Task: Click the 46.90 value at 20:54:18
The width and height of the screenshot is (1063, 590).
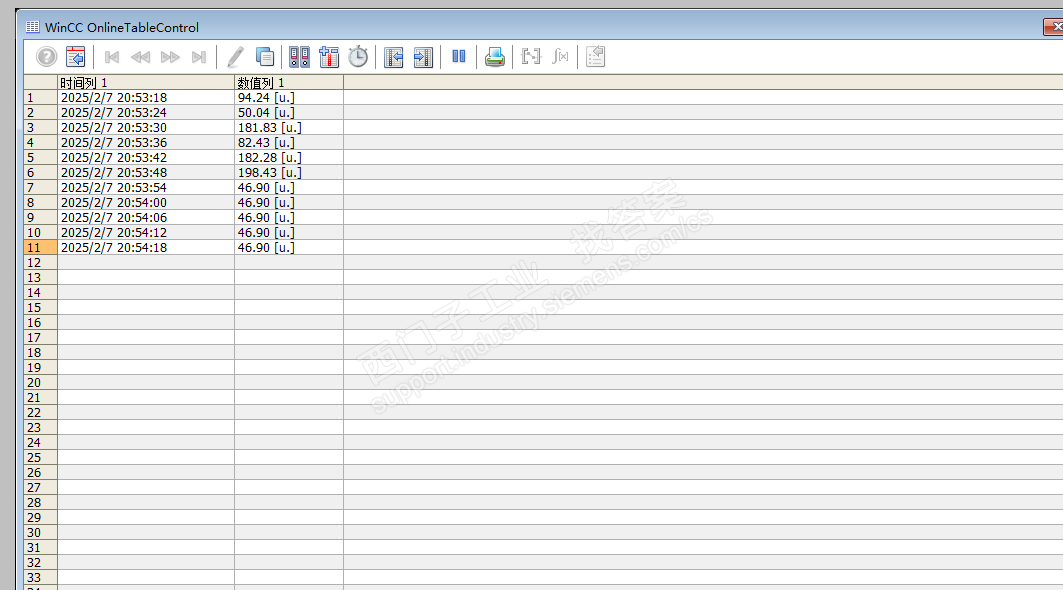Action: (x=266, y=248)
